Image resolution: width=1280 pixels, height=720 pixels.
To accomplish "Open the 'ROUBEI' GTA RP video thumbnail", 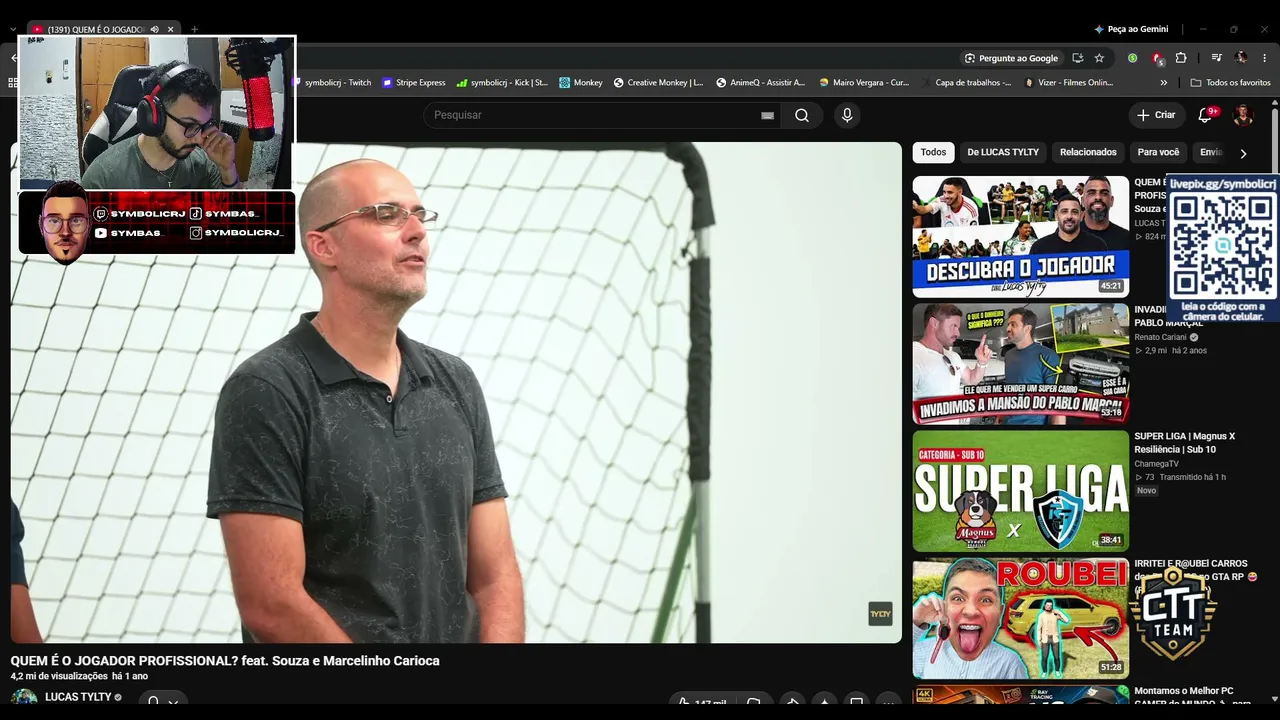I will click(x=1020, y=618).
